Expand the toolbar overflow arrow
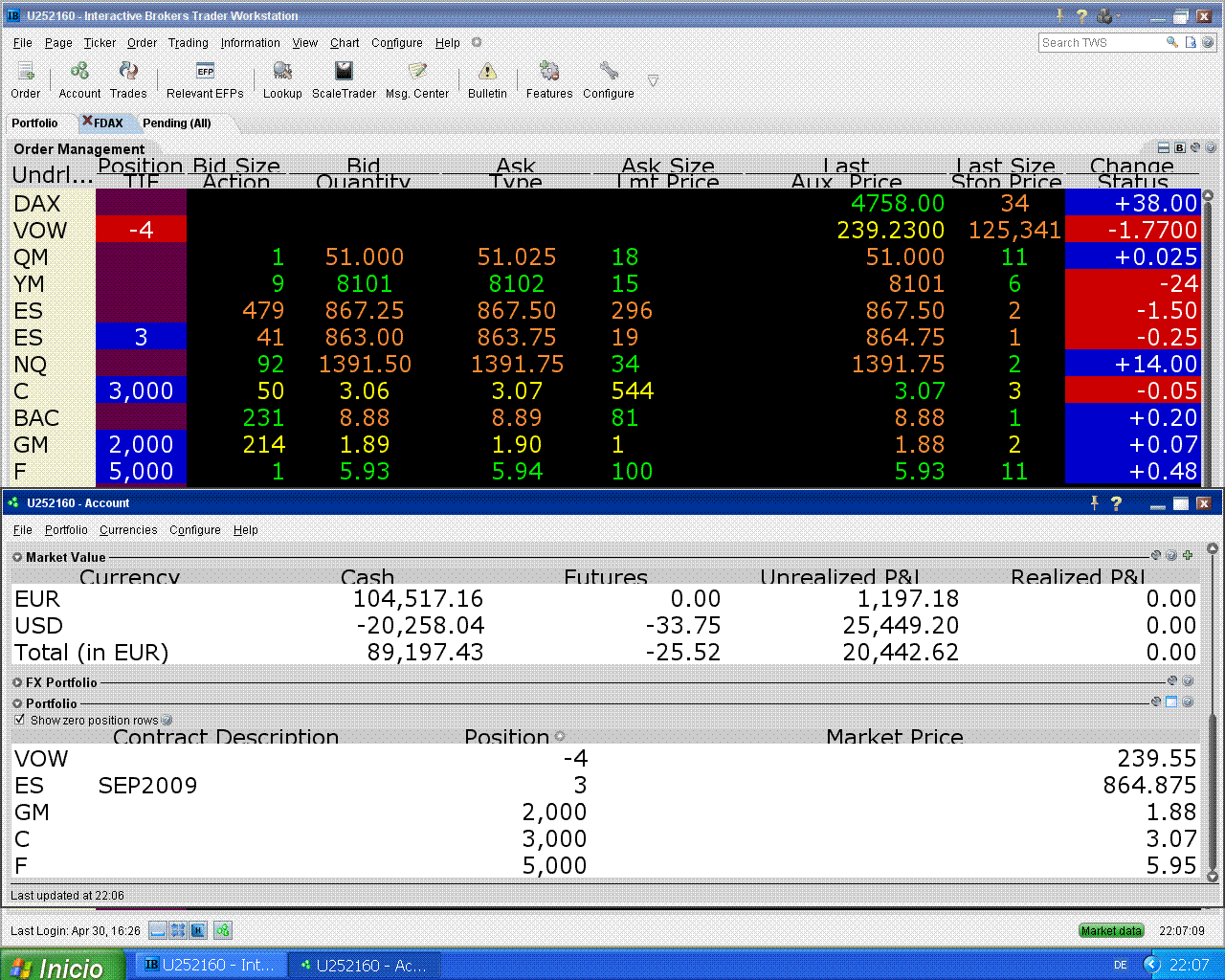1225x980 pixels. point(653,81)
